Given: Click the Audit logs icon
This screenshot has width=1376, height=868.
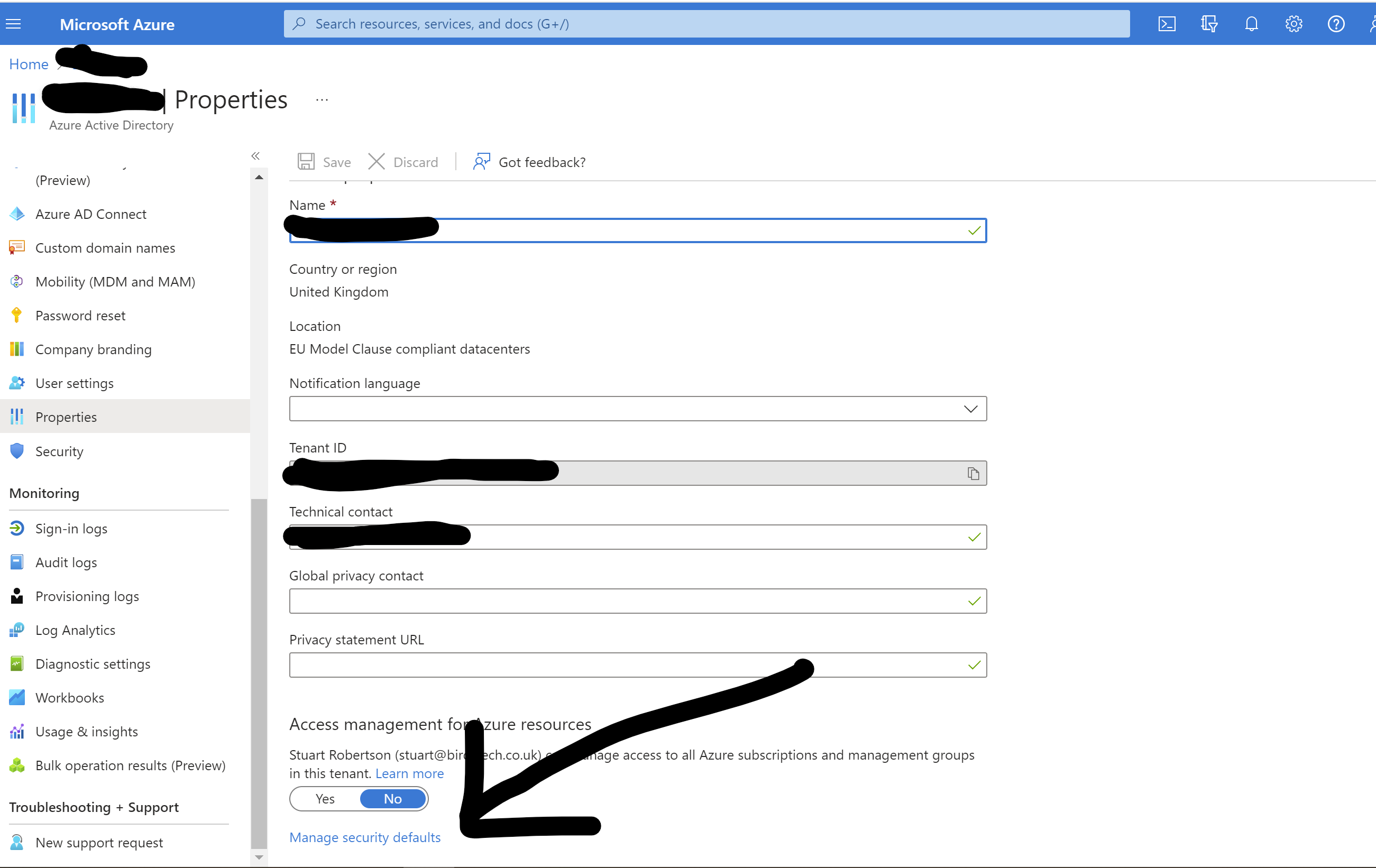Looking at the screenshot, I should click(x=17, y=562).
